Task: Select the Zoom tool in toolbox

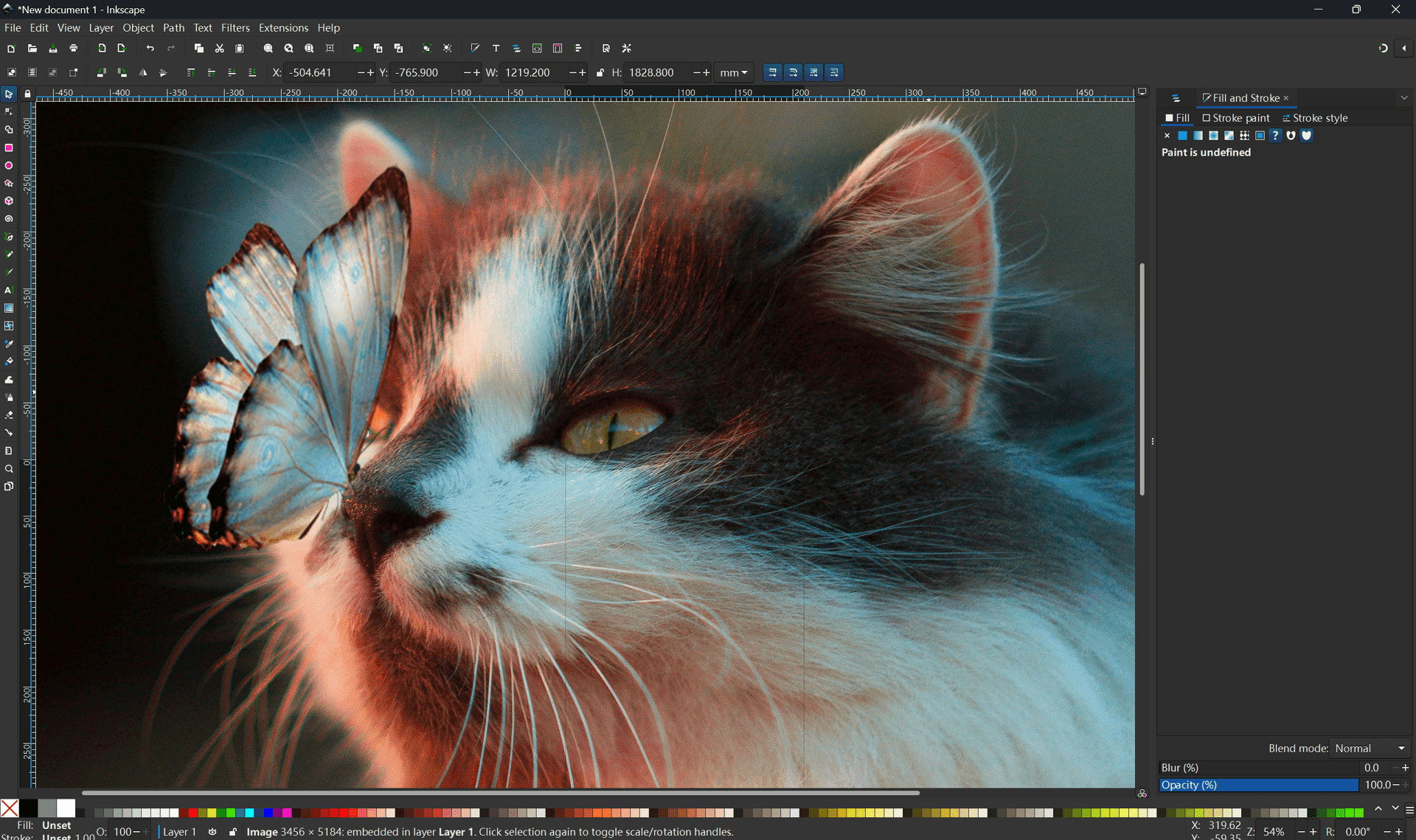Action: pos(9,468)
